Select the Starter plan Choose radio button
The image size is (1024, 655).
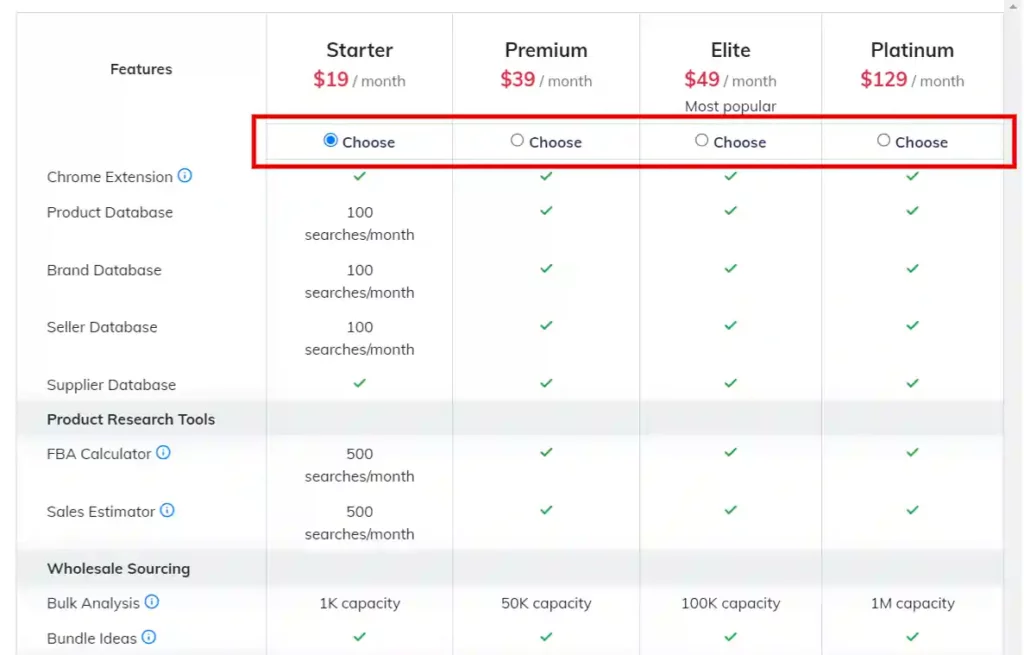(x=330, y=141)
